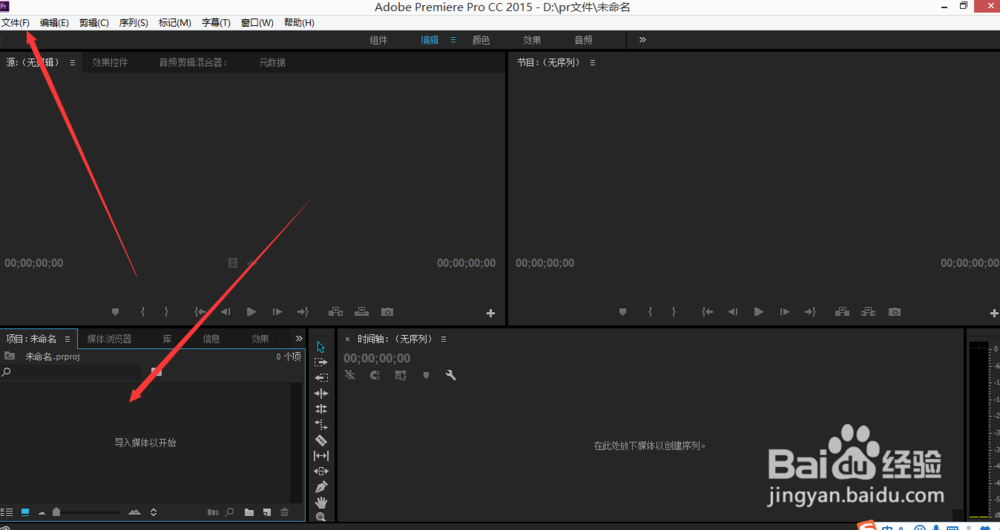The height and width of the screenshot is (530, 1000).
Task: Click Automate to Sequence icon in Project panel
Action: pos(213,512)
